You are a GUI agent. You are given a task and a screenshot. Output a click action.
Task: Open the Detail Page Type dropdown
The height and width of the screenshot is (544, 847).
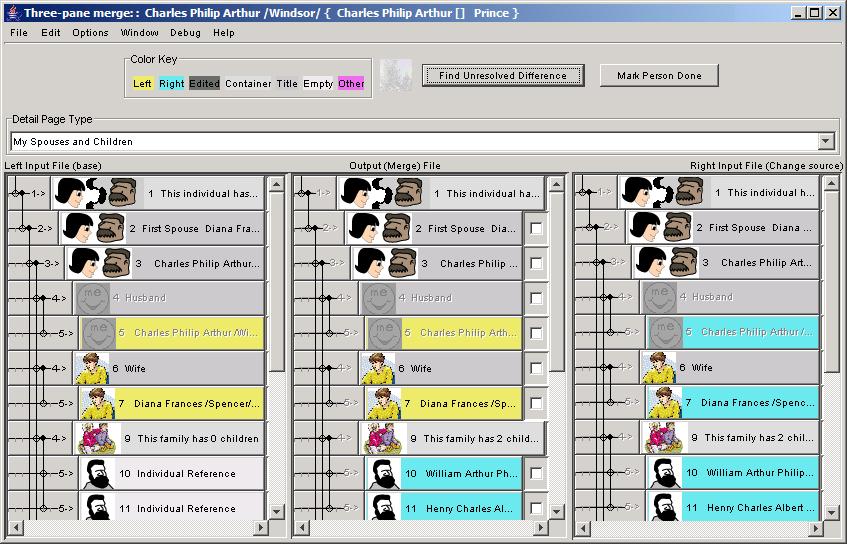pyautogui.click(x=826, y=142)
